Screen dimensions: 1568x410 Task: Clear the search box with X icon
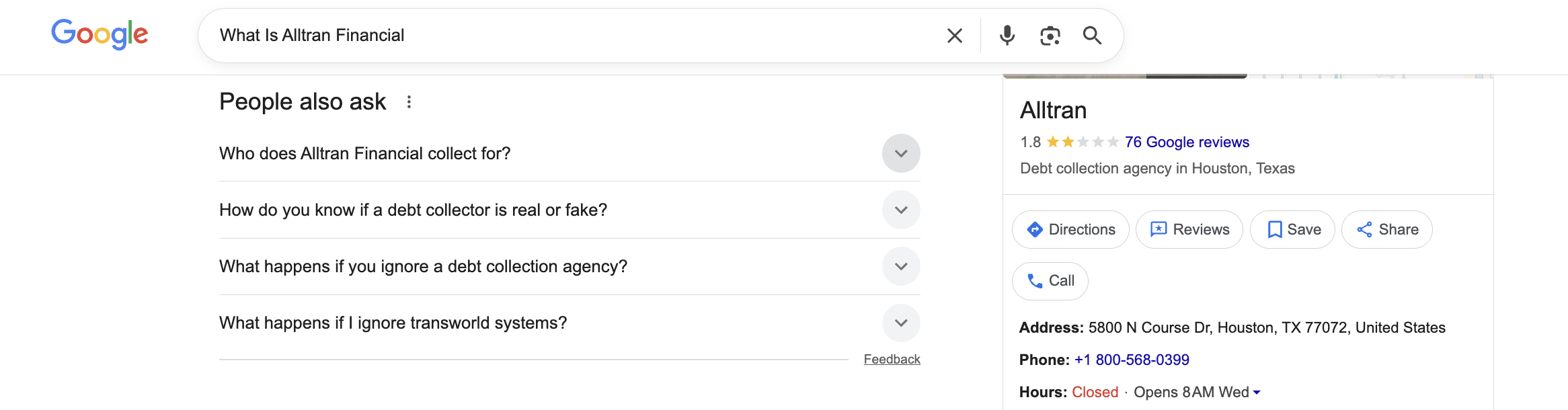[955, 36]
